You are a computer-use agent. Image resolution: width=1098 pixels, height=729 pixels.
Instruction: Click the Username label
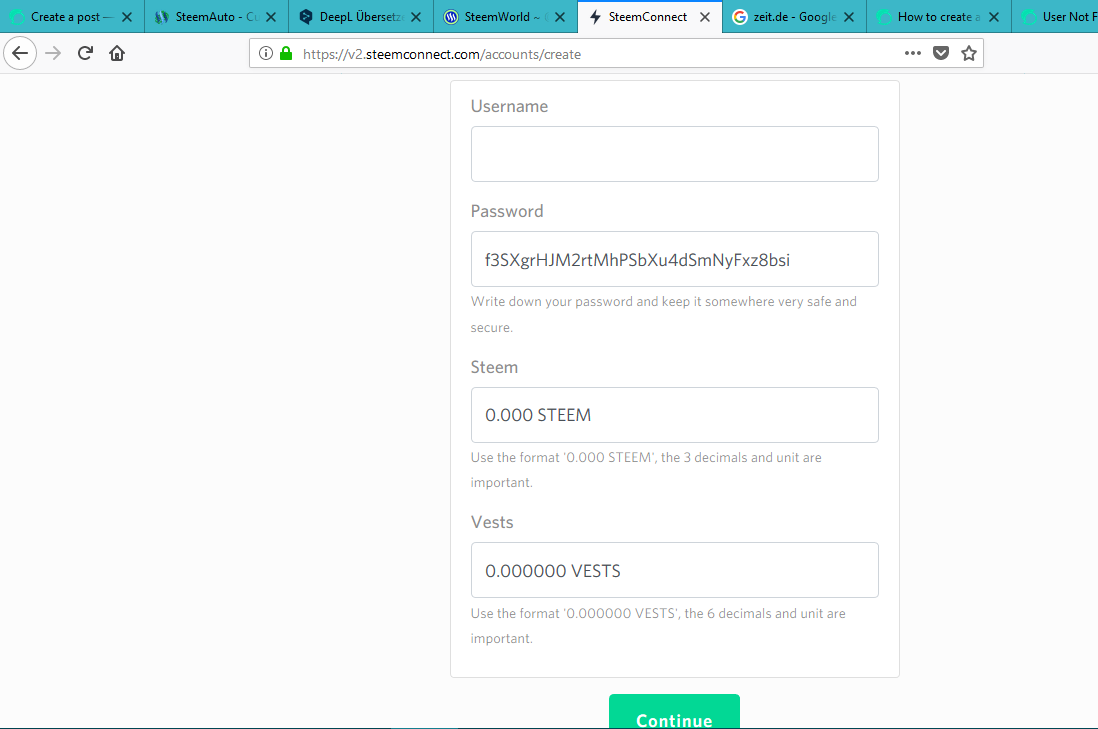[509, 106]
